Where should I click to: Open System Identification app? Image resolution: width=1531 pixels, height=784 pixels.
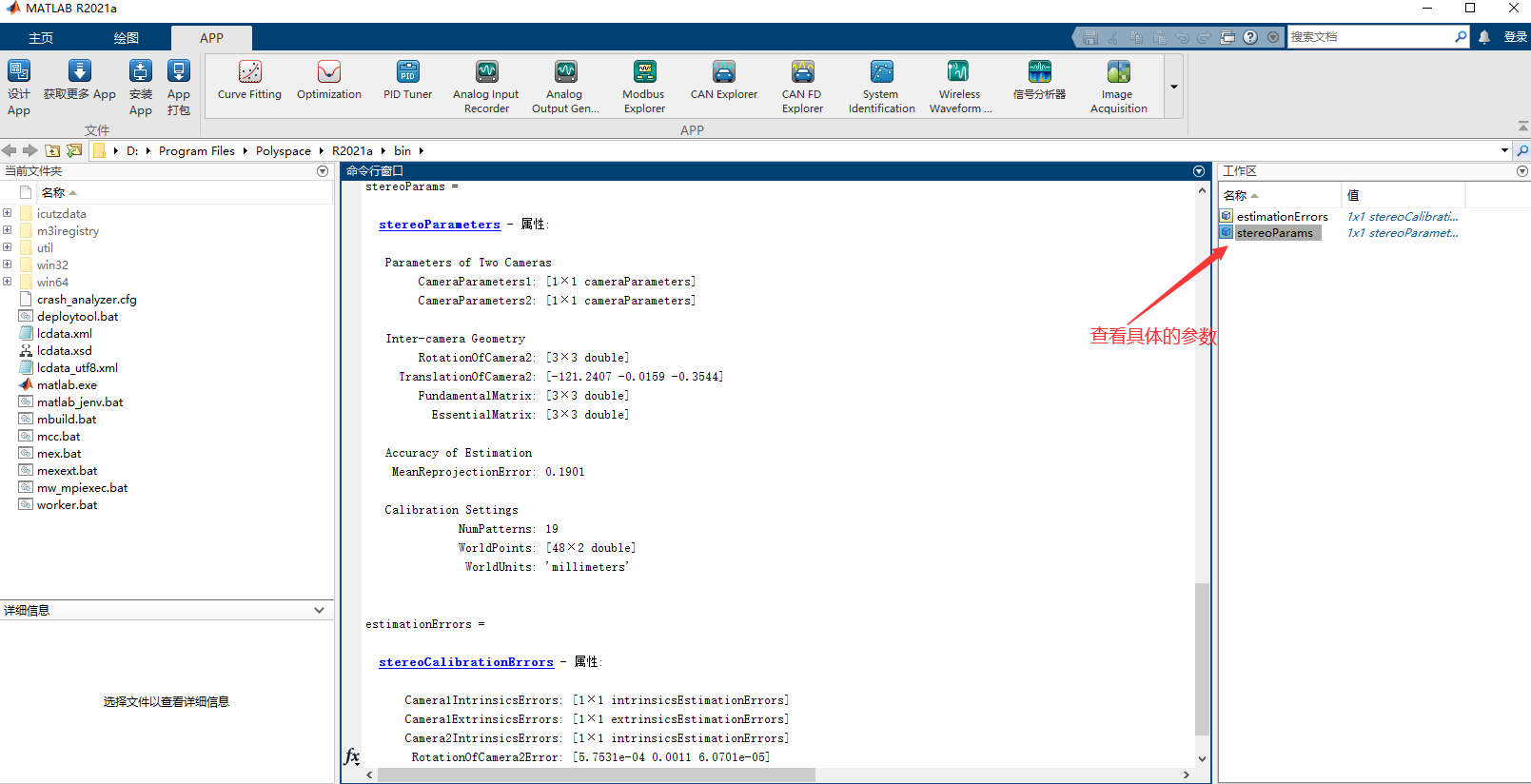tap(882, 88)
